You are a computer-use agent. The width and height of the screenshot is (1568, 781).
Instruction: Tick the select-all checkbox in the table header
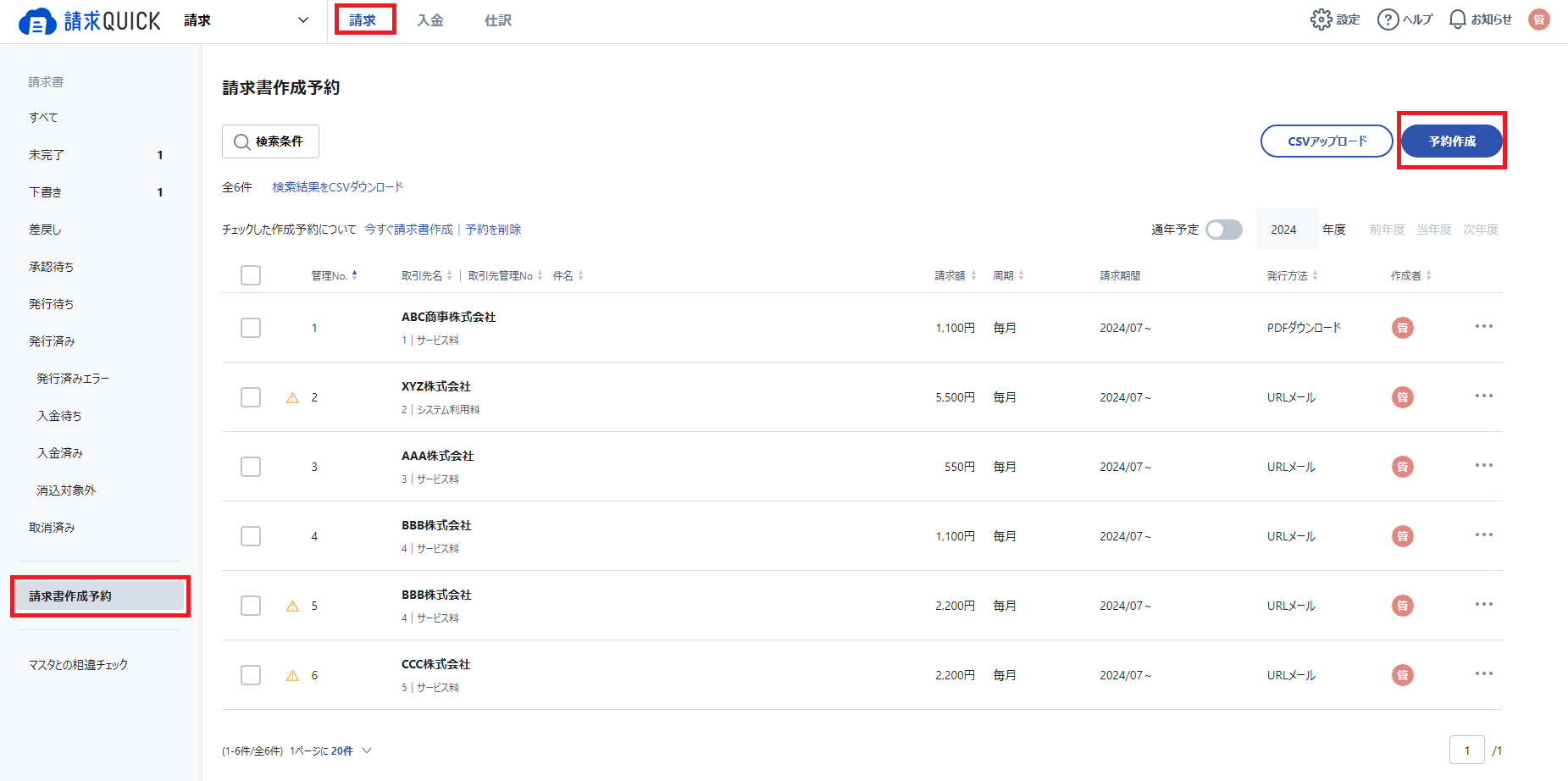pyautogui.click(x=251, y=275)
